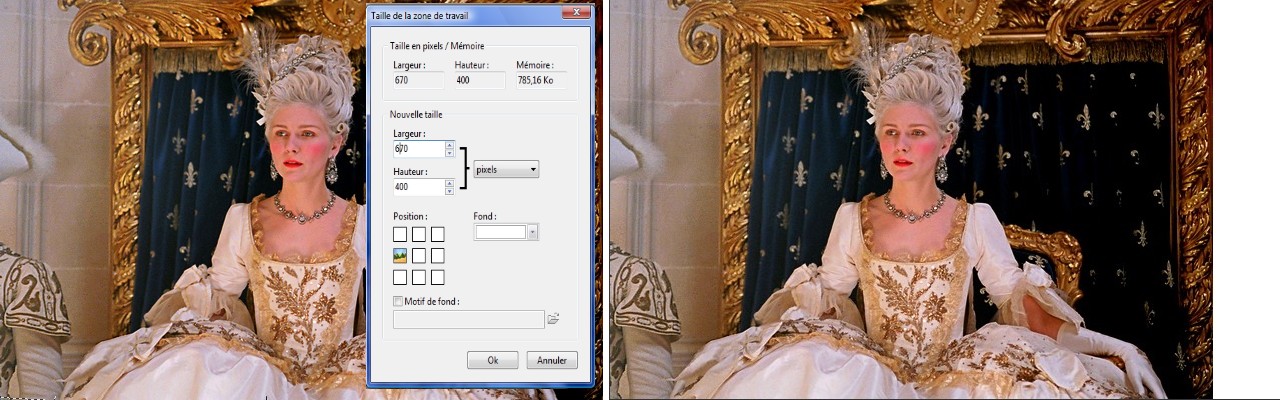Click the Fond label
This screenshot has width=1280, height=400.
pyautogui.click(x=485, y=216)
